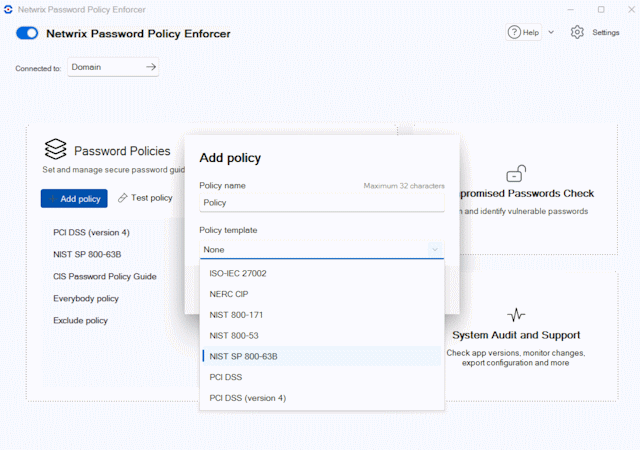This screenshot has width=640, height=450.
Task: Open Settings via the gear icon
Action: click(577, 32)
